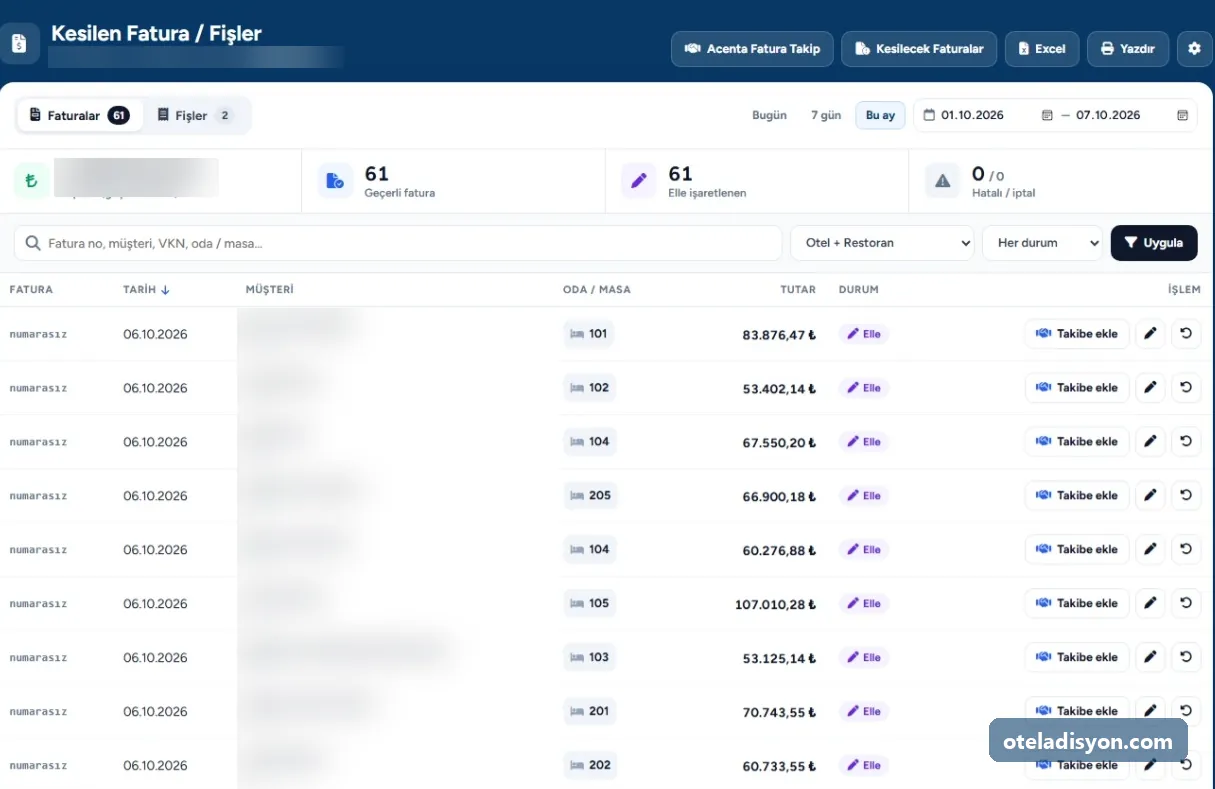Focus the invoice search field
This screenshot has height=789, width=1215.
click(x=398, y=243)
